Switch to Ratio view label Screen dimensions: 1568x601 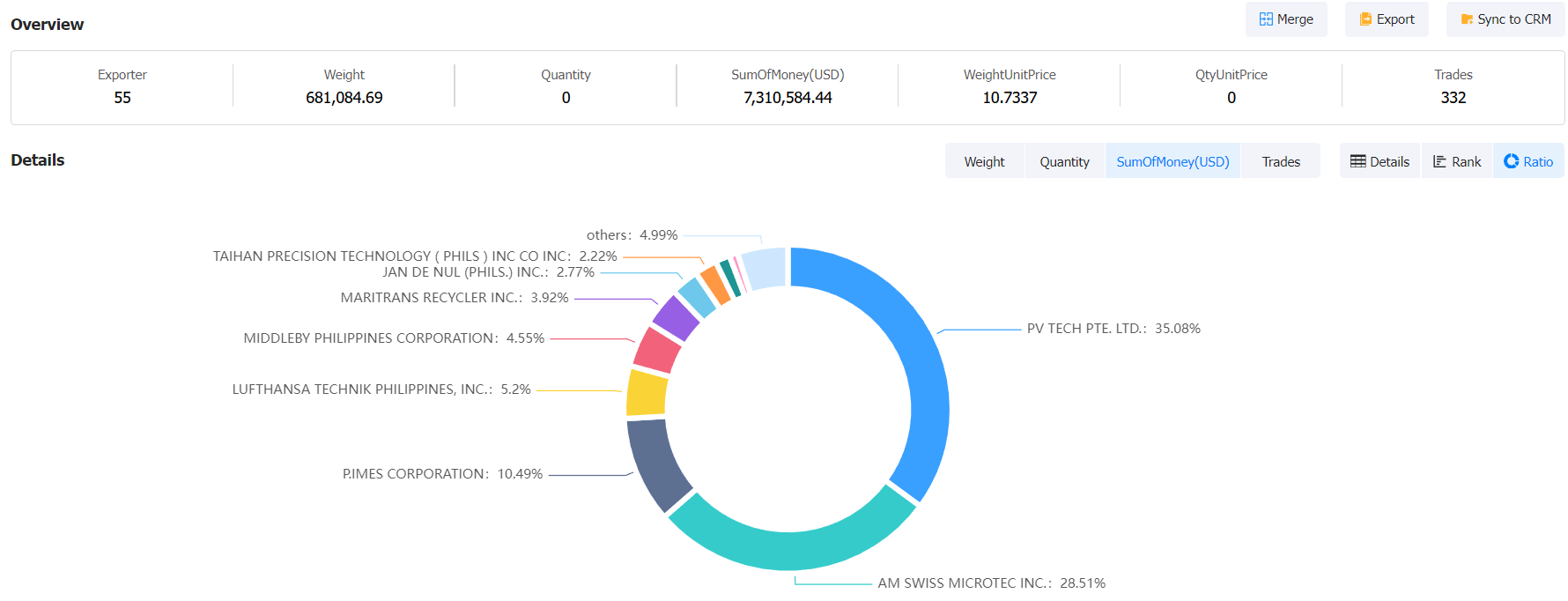coord(1538,162)
